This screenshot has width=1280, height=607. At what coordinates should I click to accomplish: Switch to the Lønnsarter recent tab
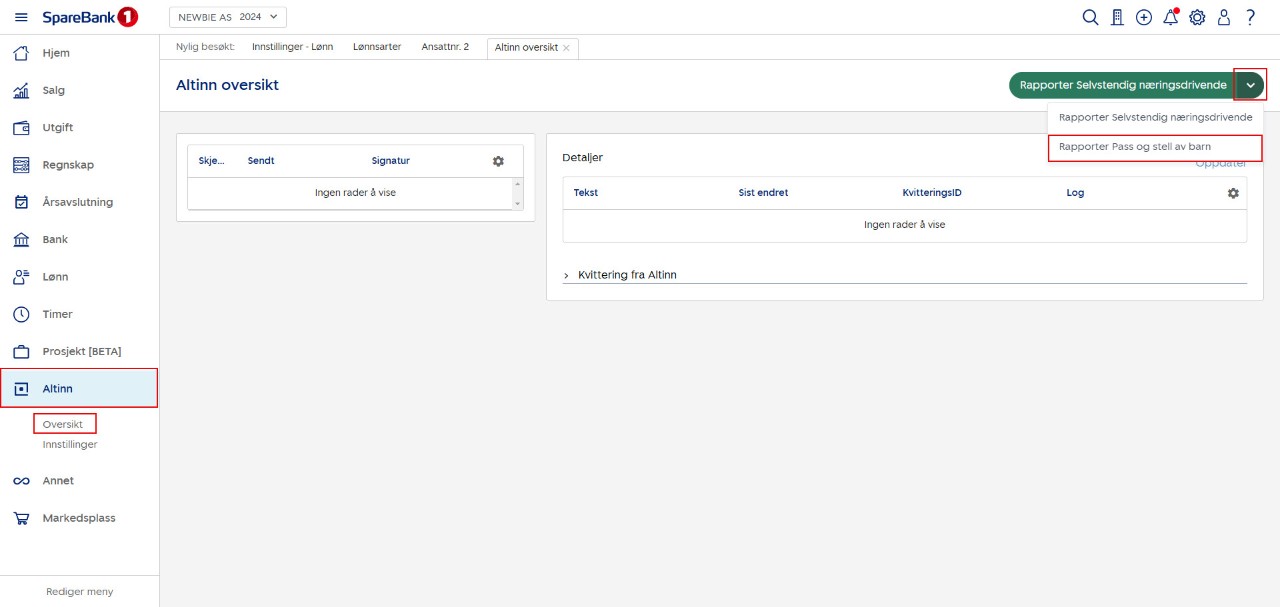[377, 47]
